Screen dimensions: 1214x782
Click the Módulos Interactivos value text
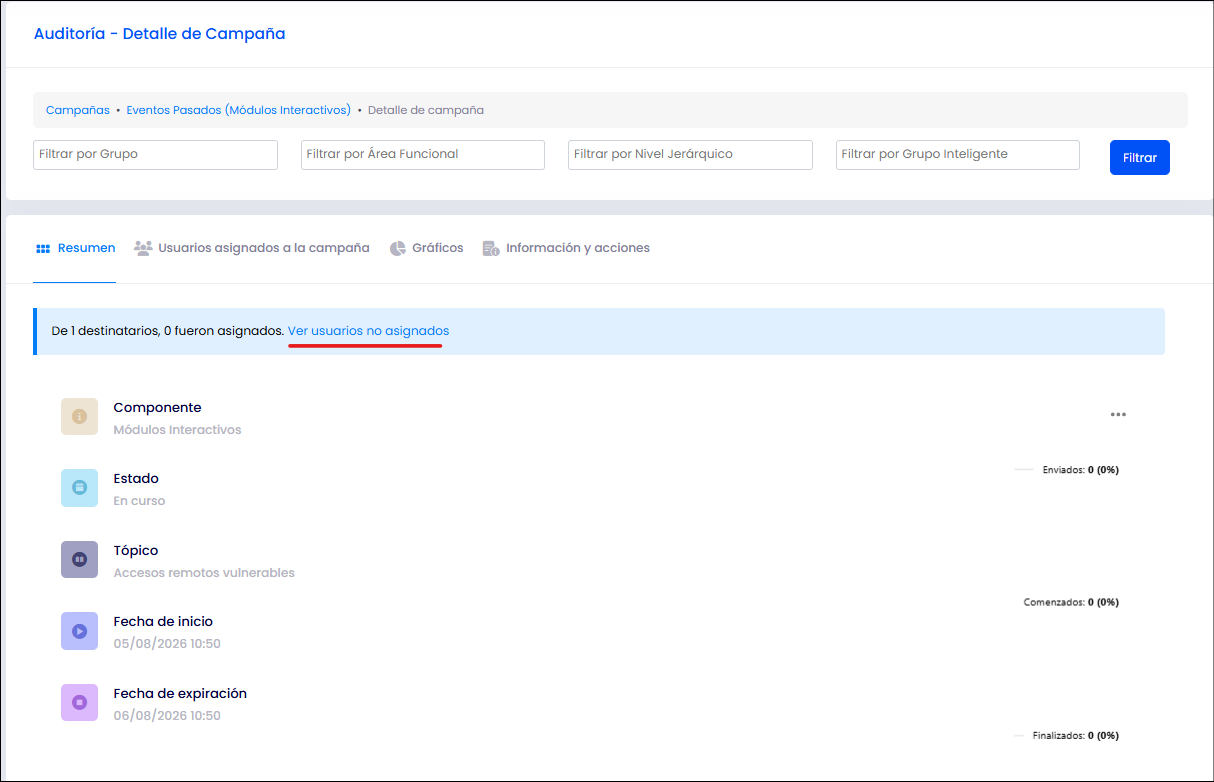point(177,430)
